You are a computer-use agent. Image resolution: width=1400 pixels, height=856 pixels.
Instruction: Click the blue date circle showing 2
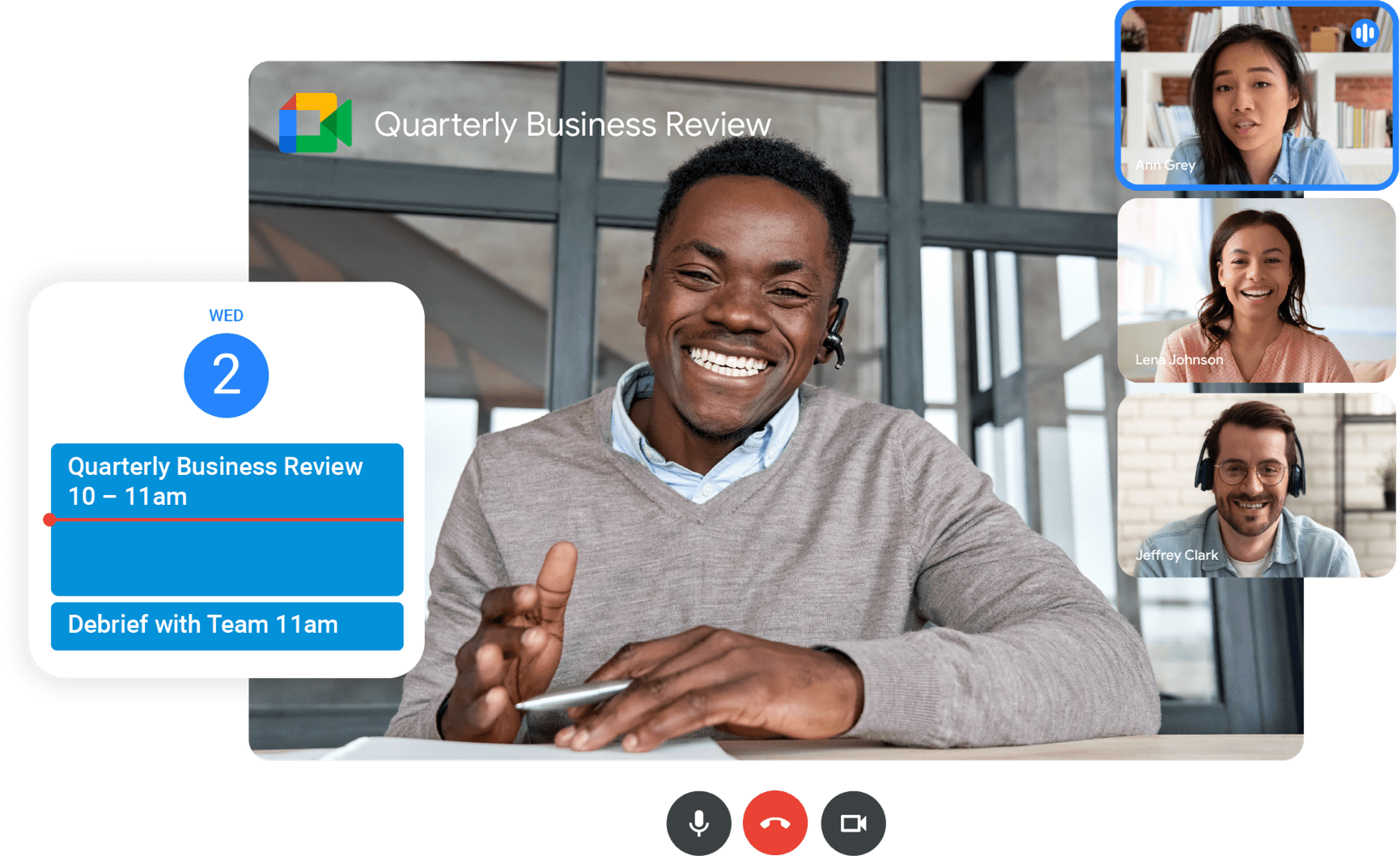pyautogui.click(x=227, y=375)
